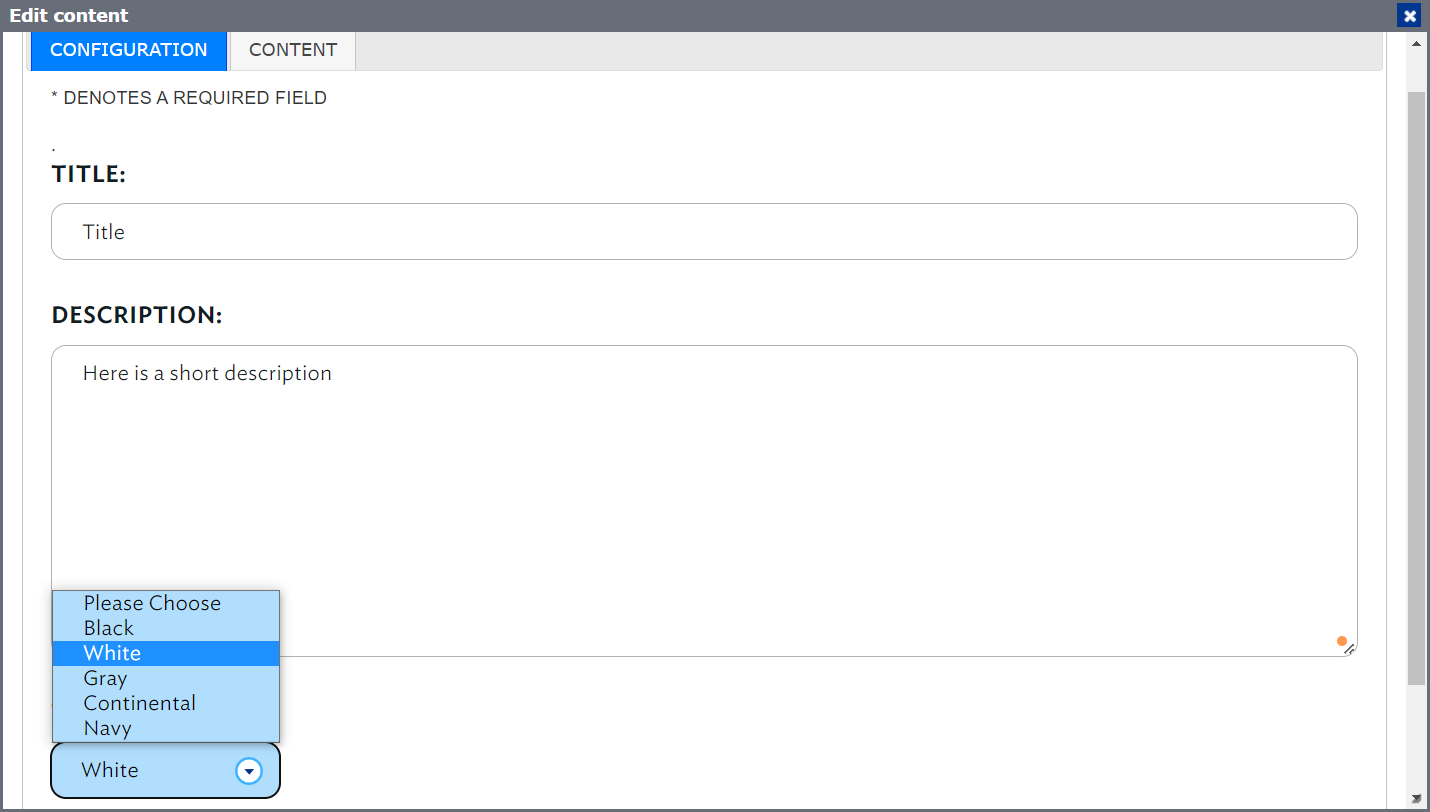Viewport: 1430px width, 812px height.
Task: Click the vertical scrollbar thumb
Action: 1416,388
